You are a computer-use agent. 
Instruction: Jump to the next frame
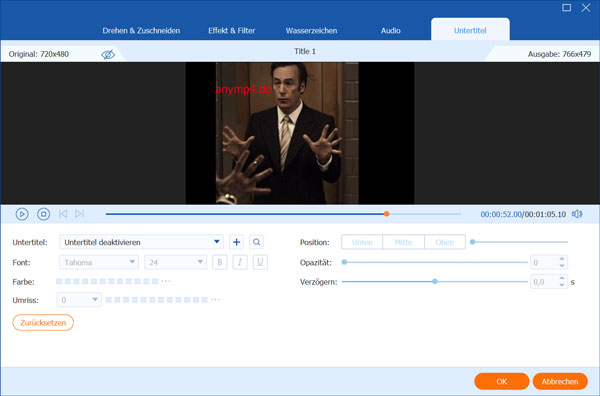[79, 214]
